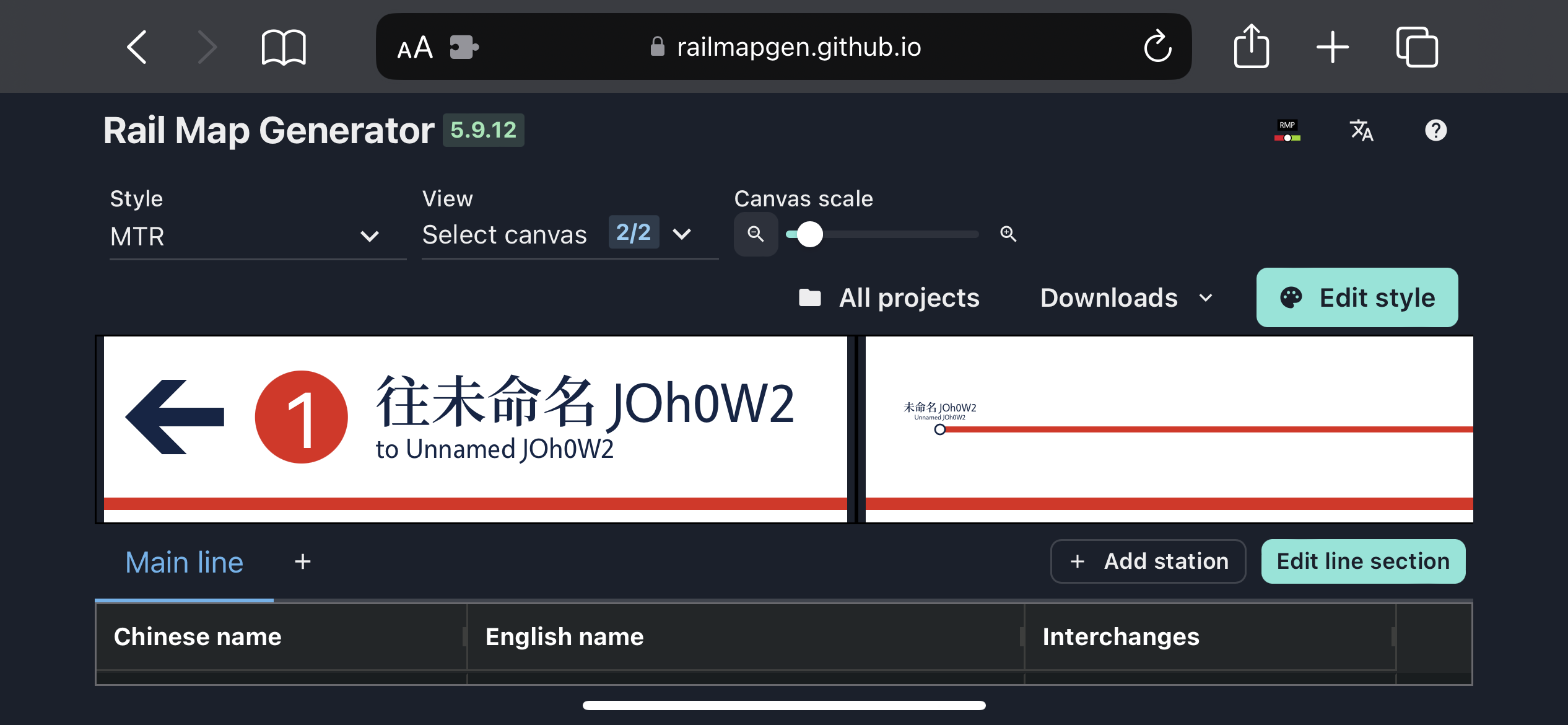1568x725 pixels.
Task: Select the Chinese name column header
Action: [197, 636]
